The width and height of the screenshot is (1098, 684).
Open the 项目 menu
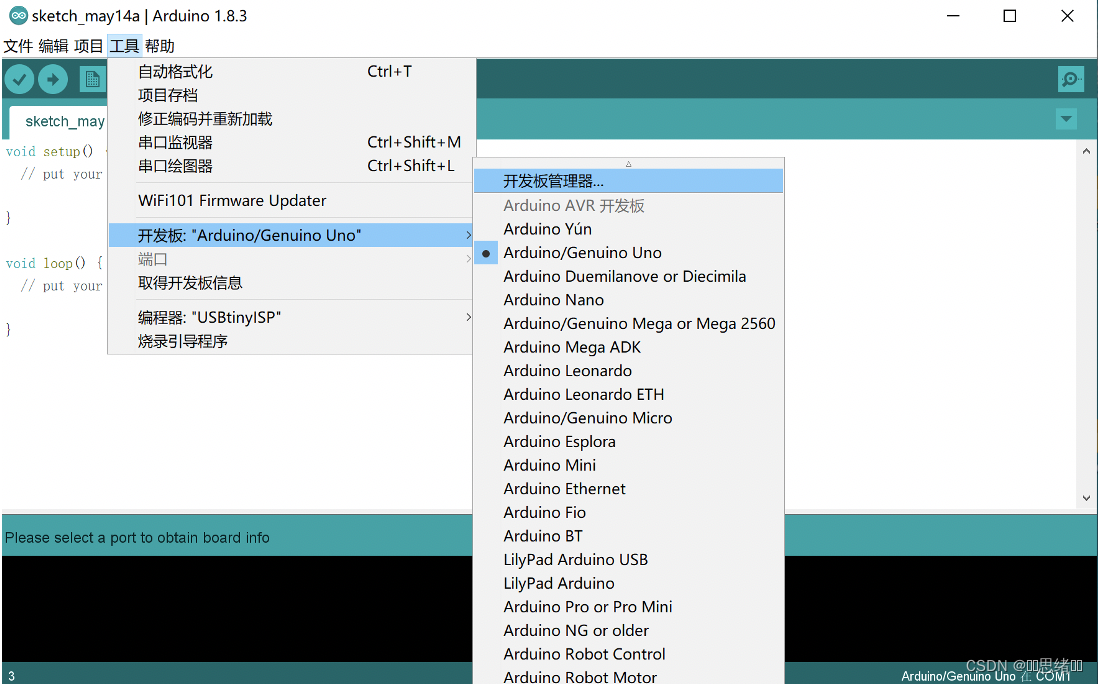pyautogui.click(x=88, y=46)
